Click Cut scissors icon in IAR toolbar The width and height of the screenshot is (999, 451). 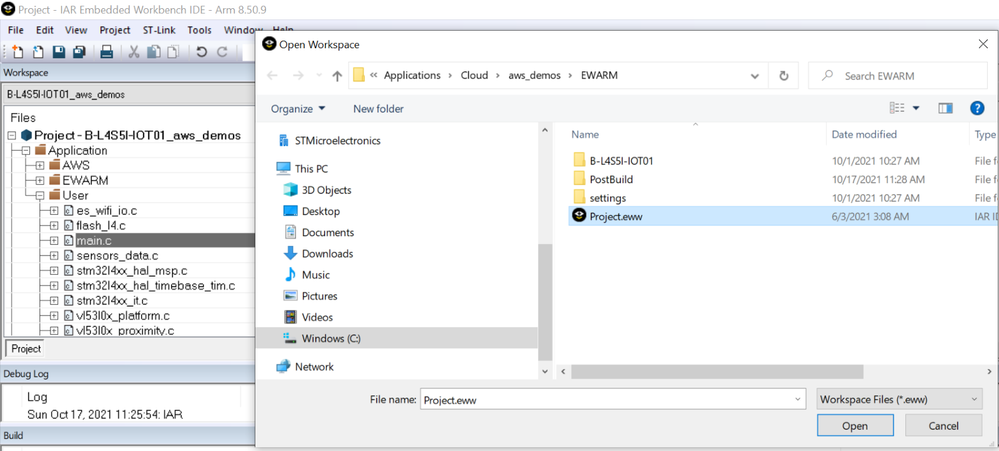pyautogui.click(x=134, y=52)
